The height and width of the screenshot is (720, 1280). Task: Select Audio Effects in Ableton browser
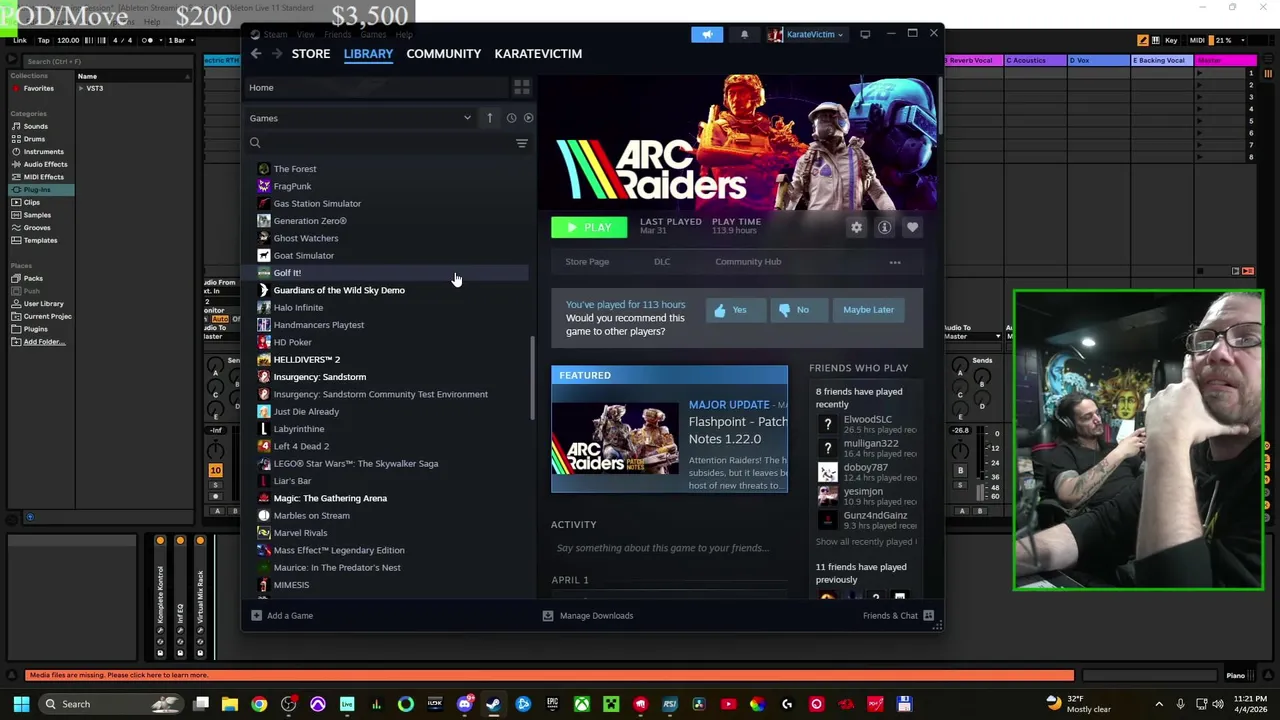pos(45,164)
